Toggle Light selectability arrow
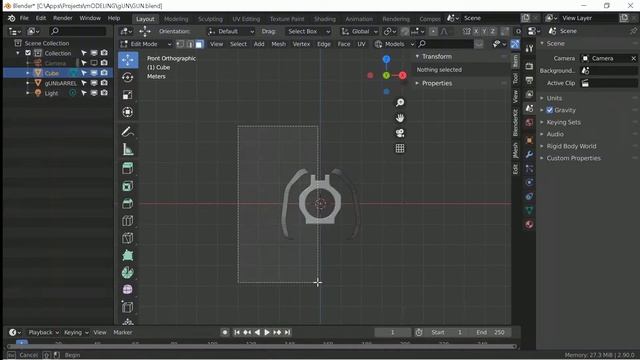Viewport: 640px width, 360px height. point(84,93)
